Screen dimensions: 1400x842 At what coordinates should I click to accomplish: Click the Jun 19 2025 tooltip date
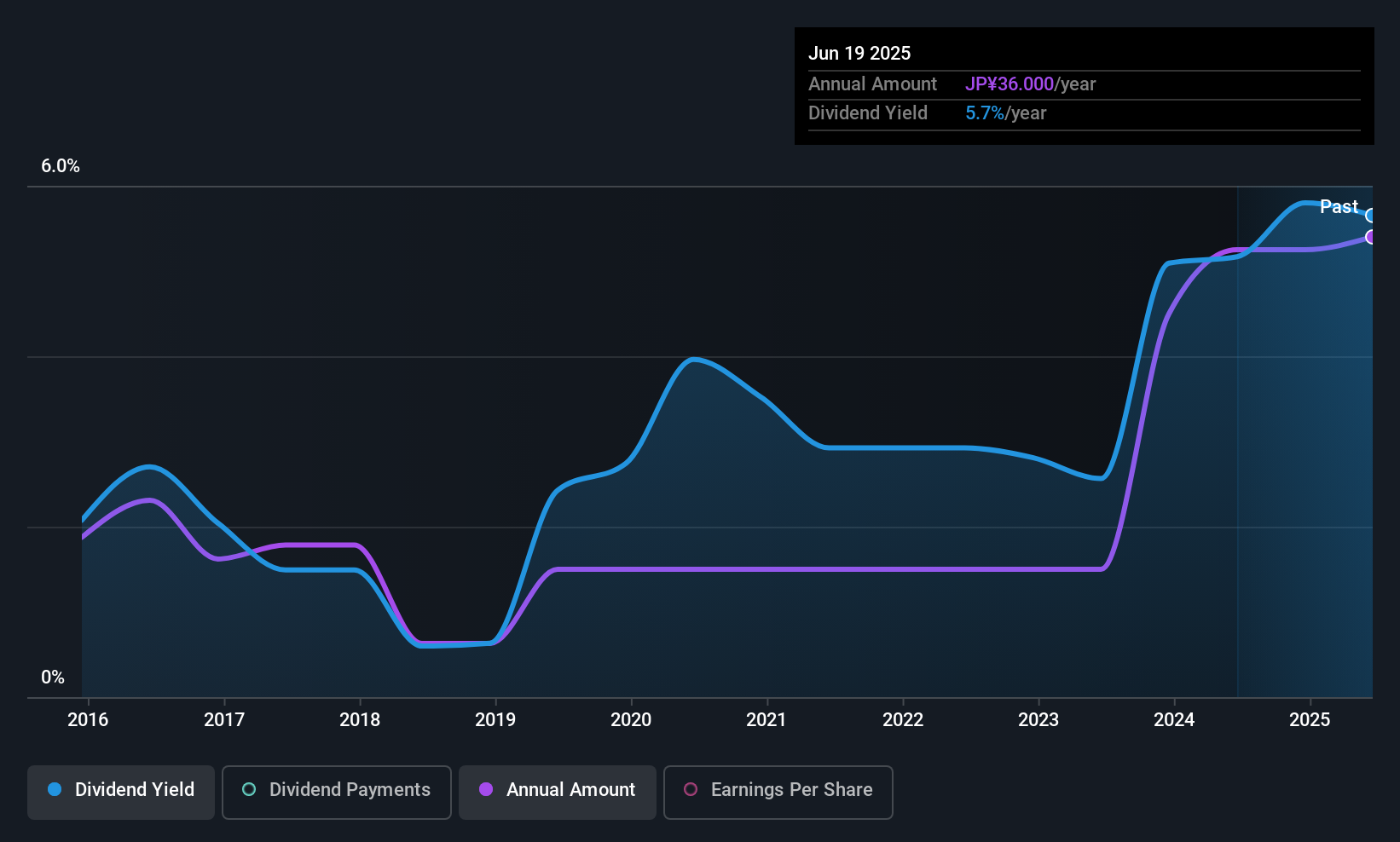pyautogui.click(x=859, y=54)
